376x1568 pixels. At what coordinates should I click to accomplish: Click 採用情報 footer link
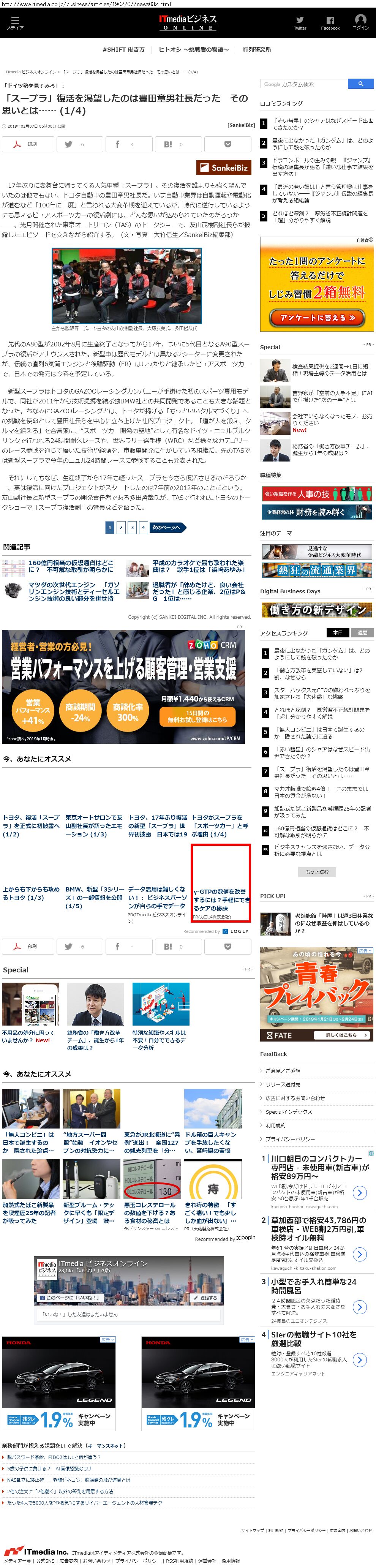(230, 1561)
